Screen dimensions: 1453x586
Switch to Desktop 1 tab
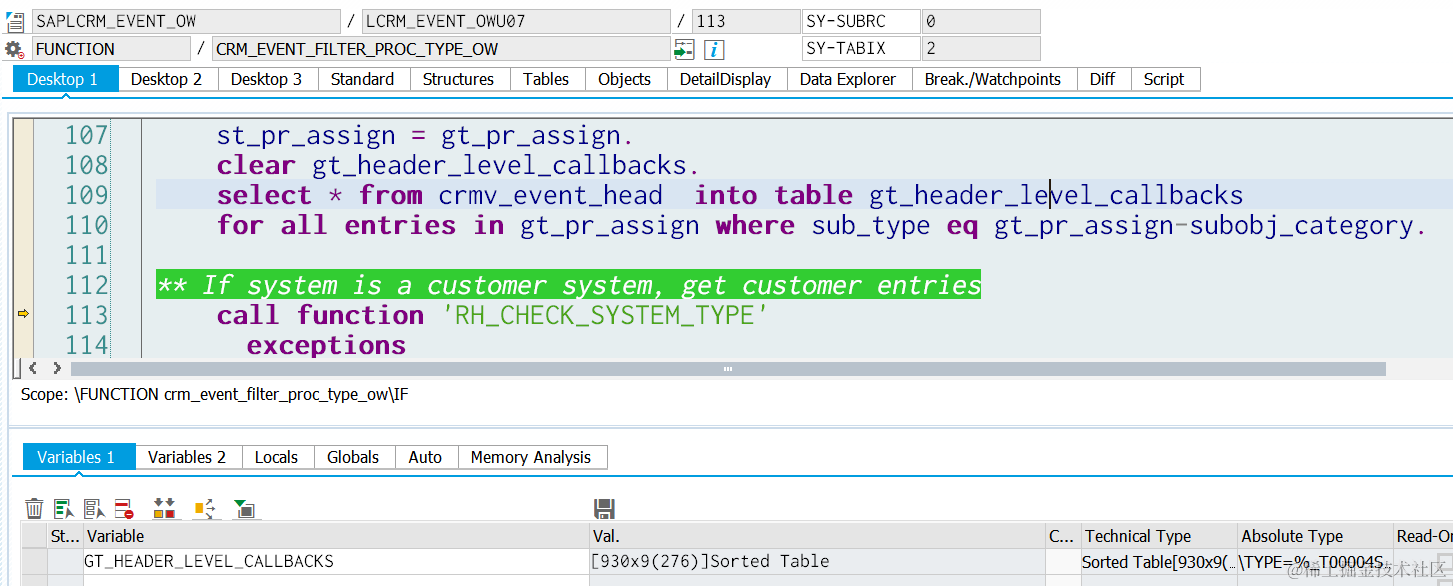click(65, 79)
